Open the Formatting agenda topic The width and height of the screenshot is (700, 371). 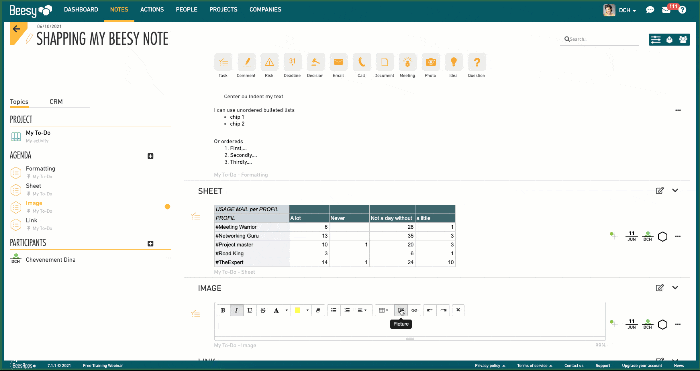(40, 169)
